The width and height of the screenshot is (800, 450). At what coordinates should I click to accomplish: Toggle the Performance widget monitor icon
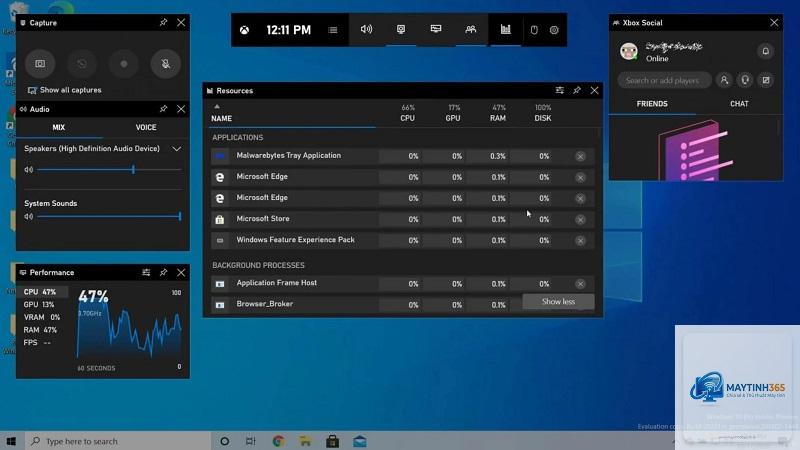(x=436, y=29)
